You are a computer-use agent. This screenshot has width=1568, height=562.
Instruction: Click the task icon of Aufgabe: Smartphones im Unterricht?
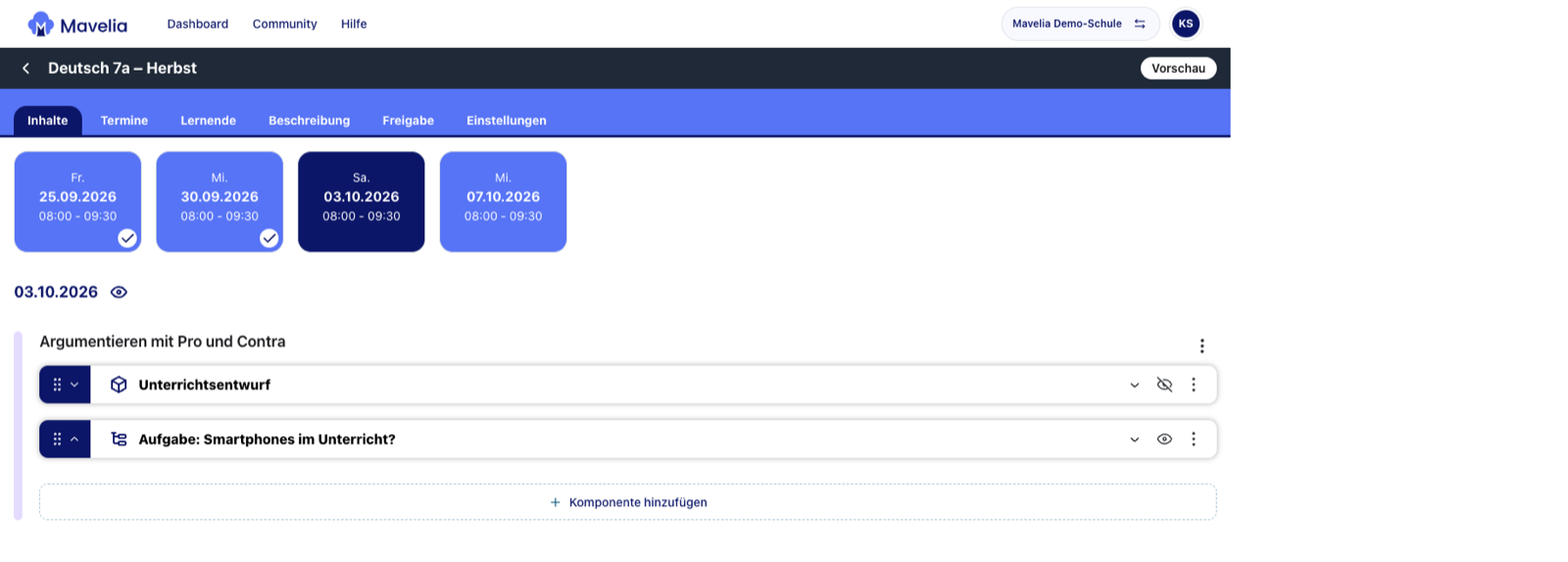pos(119,439)
